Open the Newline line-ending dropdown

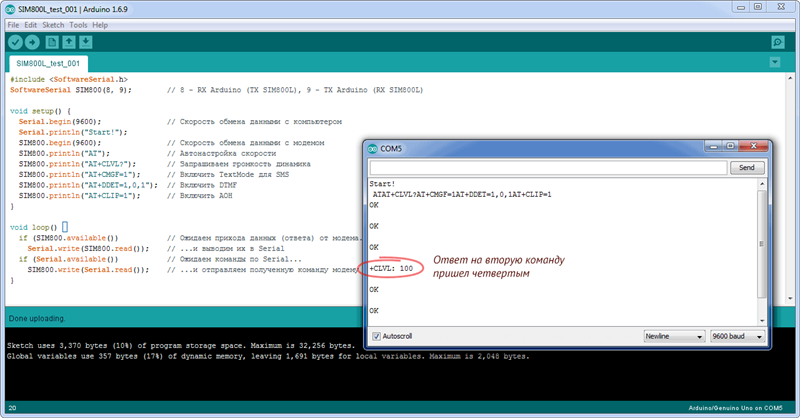[672, 336]
